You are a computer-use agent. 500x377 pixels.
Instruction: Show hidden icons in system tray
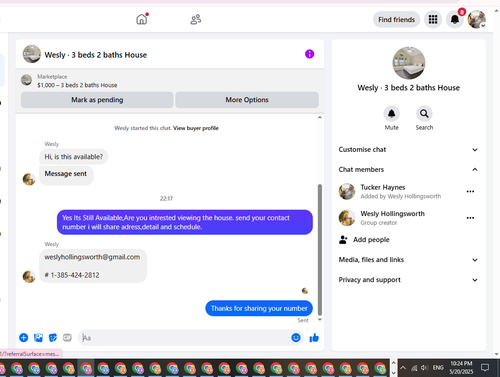403,368
